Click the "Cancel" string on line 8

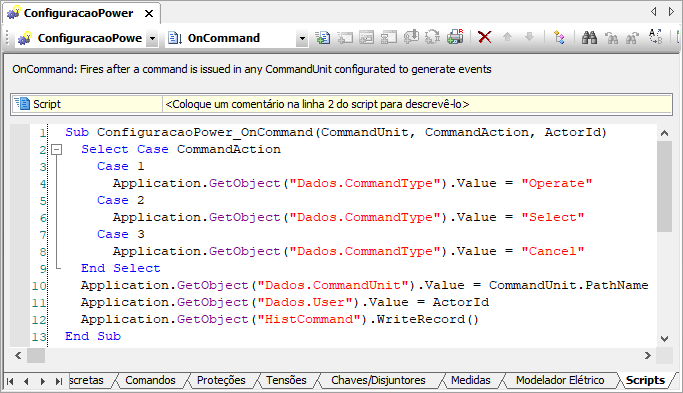(x=553, y=251)
